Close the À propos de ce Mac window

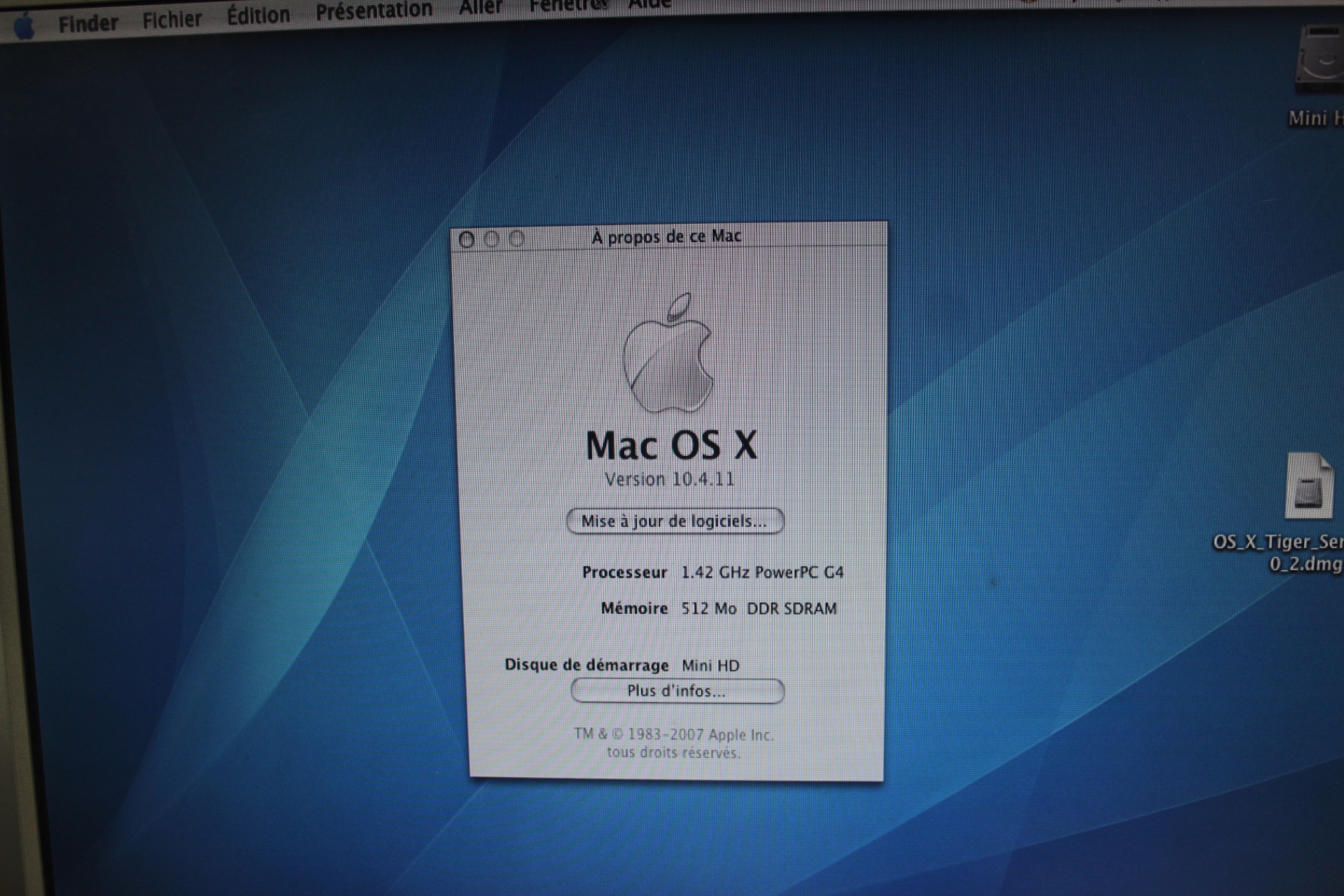pyautogui.click(x=467, y=240)
